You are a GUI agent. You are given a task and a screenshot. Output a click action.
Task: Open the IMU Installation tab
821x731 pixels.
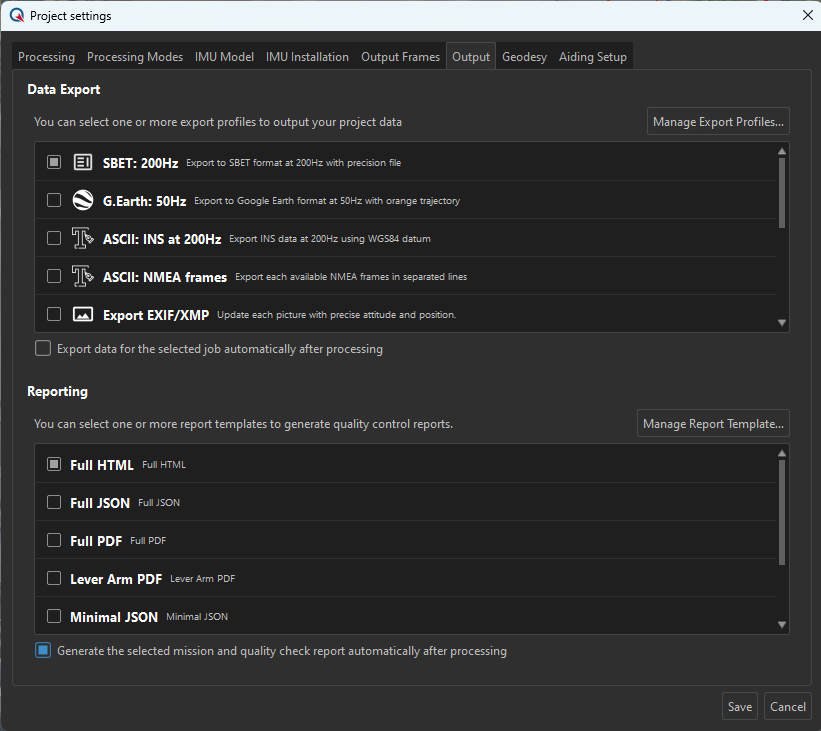coord(307,57)
